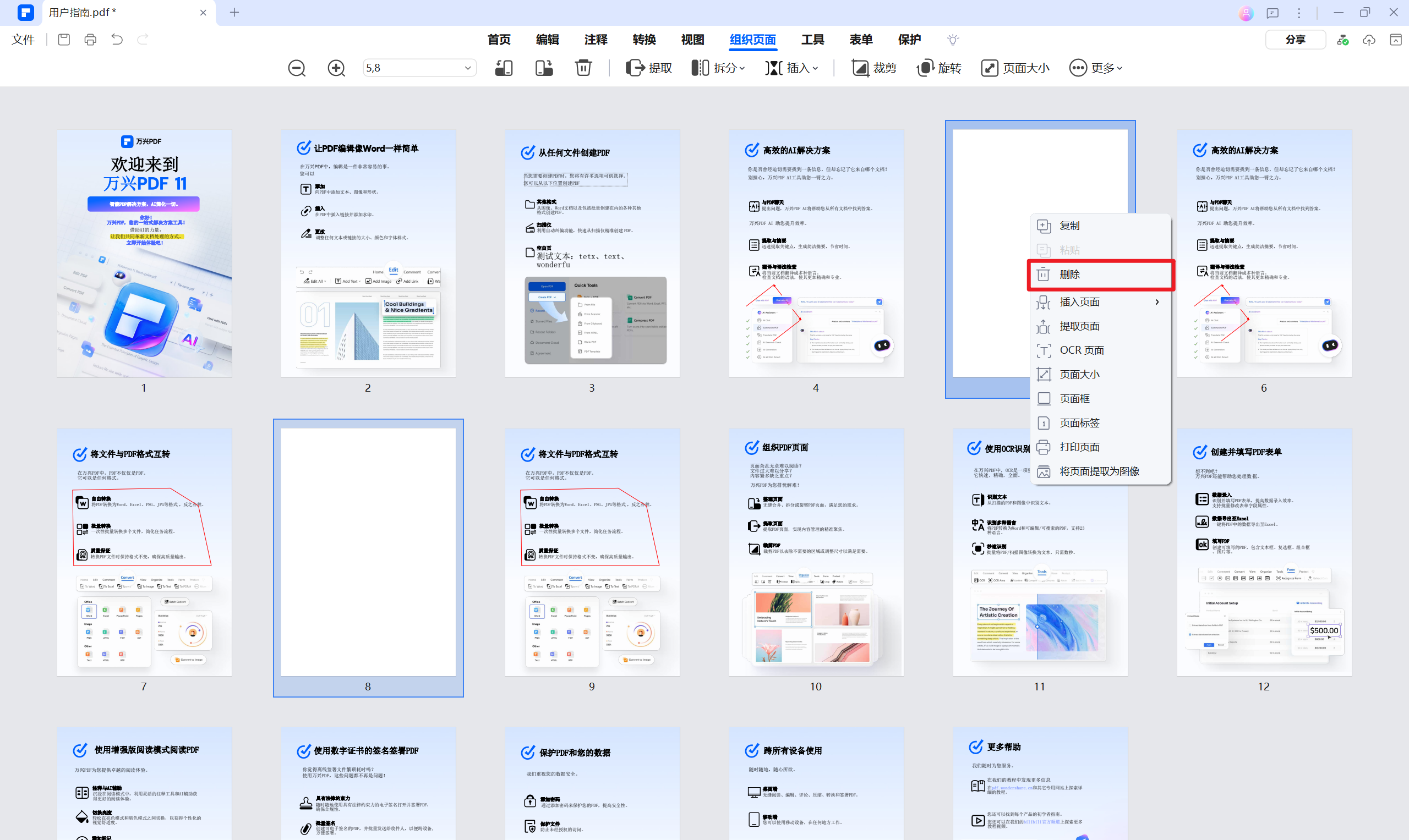
Task: Switch to the Edit (编辑) tab
Action: 547,40
